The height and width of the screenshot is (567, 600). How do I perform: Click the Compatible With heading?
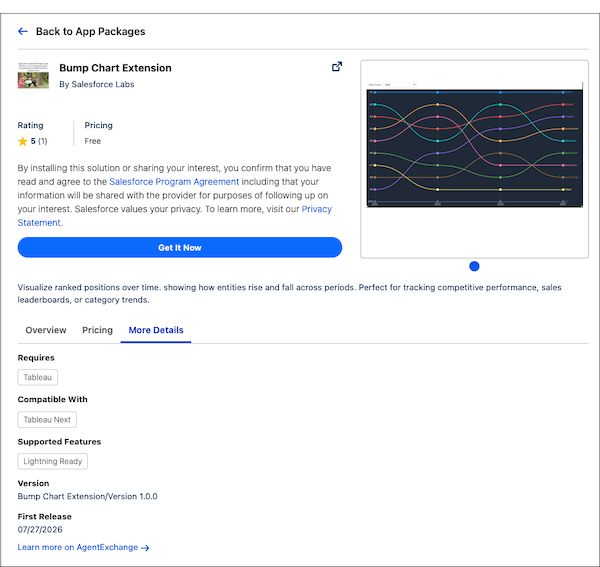click(x=52, y=399)
